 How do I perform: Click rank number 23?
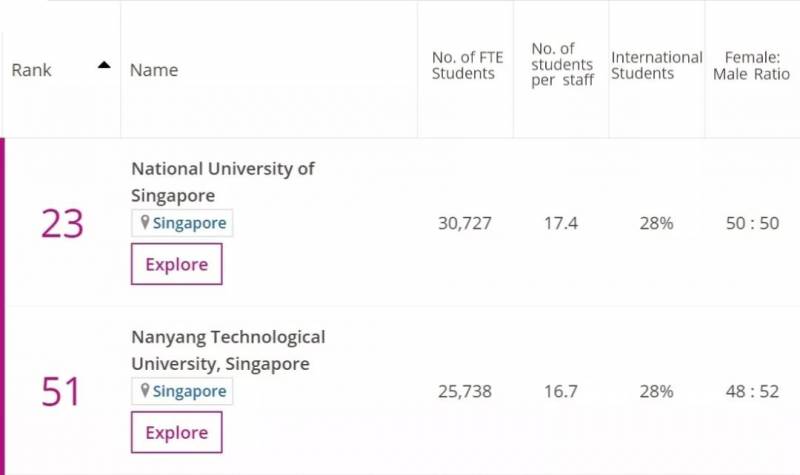(61, 224)
